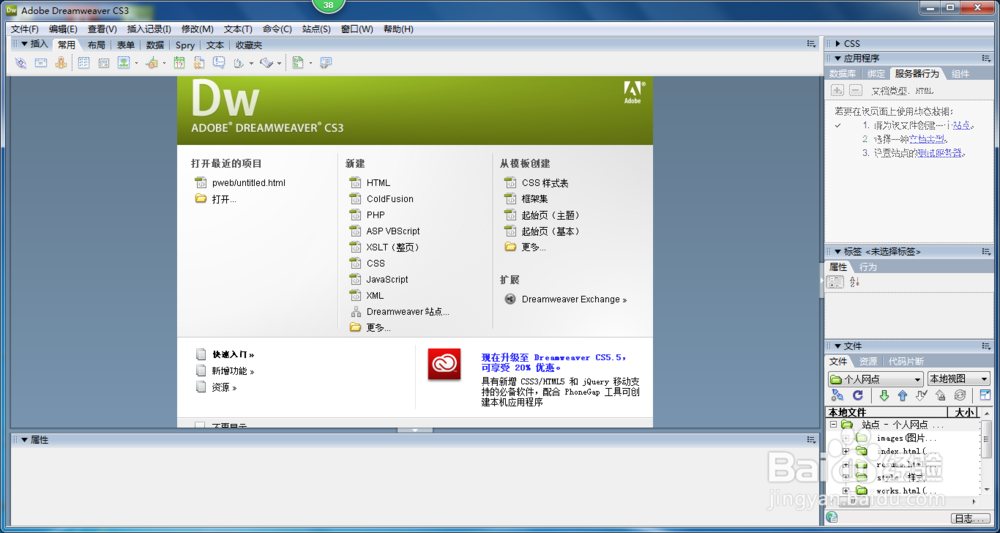The height and width of the screenshot is (533, 1000).
Task: Switch to the Spry insert tab
Action: point(185,45)
